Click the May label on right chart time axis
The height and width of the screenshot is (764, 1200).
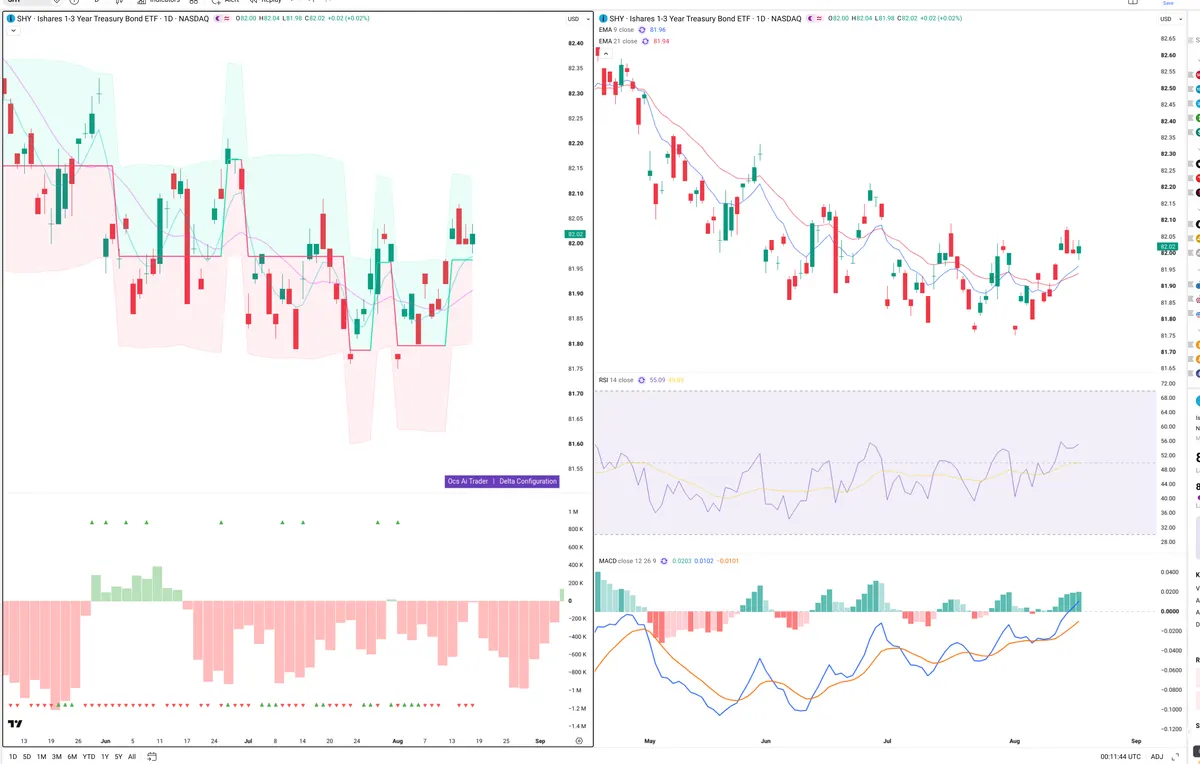point(649,741)
